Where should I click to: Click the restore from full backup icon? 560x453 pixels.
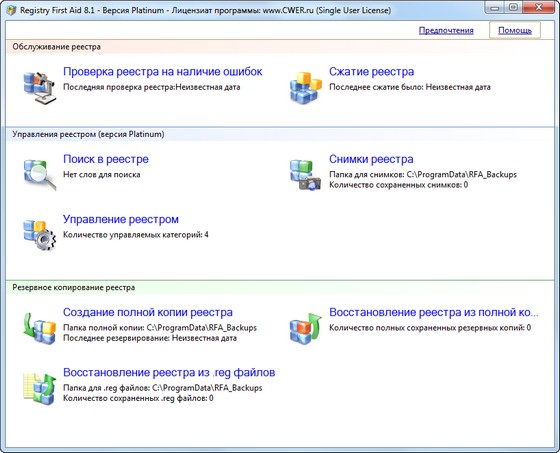(305, 328)
